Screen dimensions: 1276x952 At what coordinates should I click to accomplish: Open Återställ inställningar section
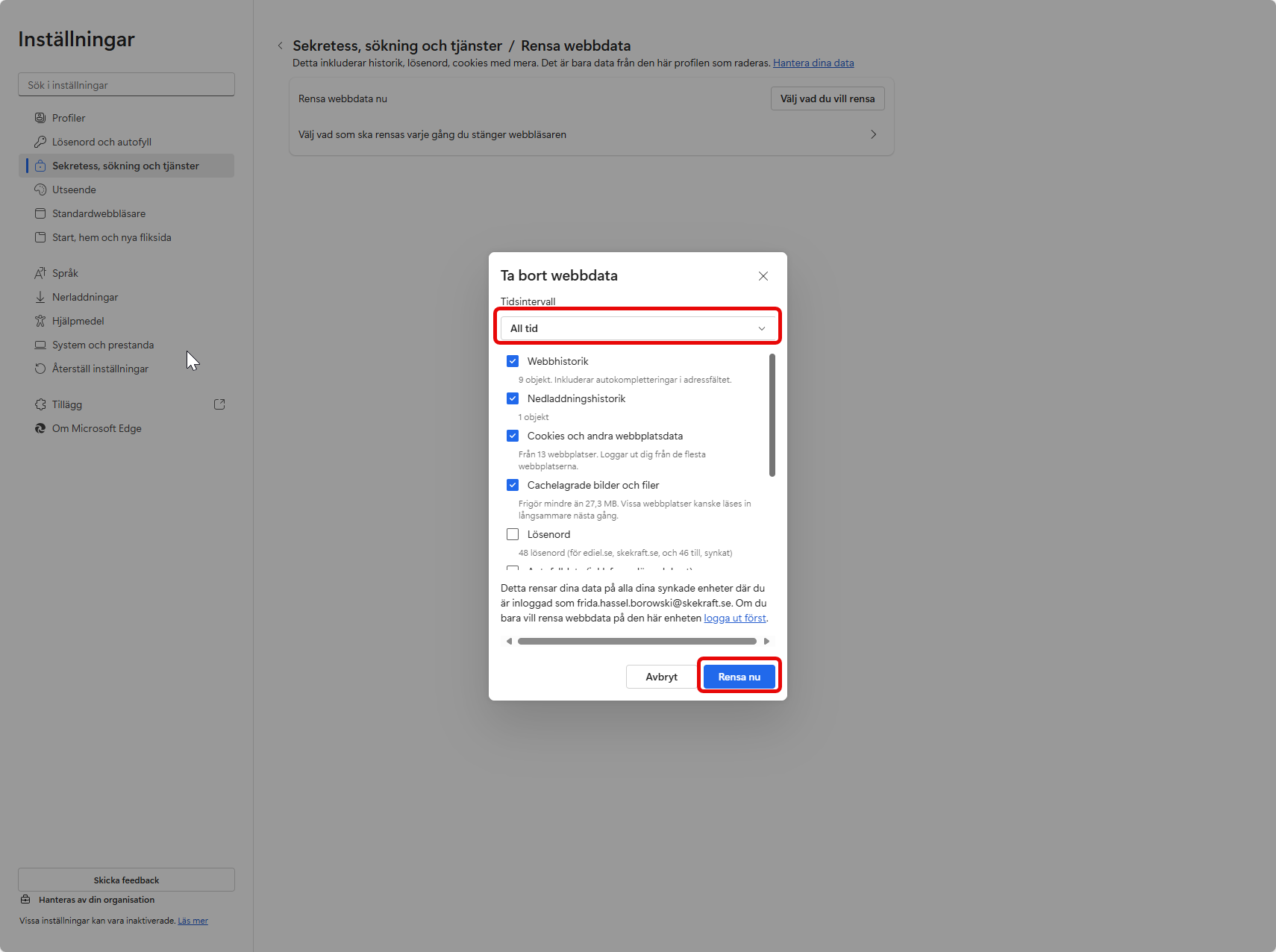click(100, 369)
